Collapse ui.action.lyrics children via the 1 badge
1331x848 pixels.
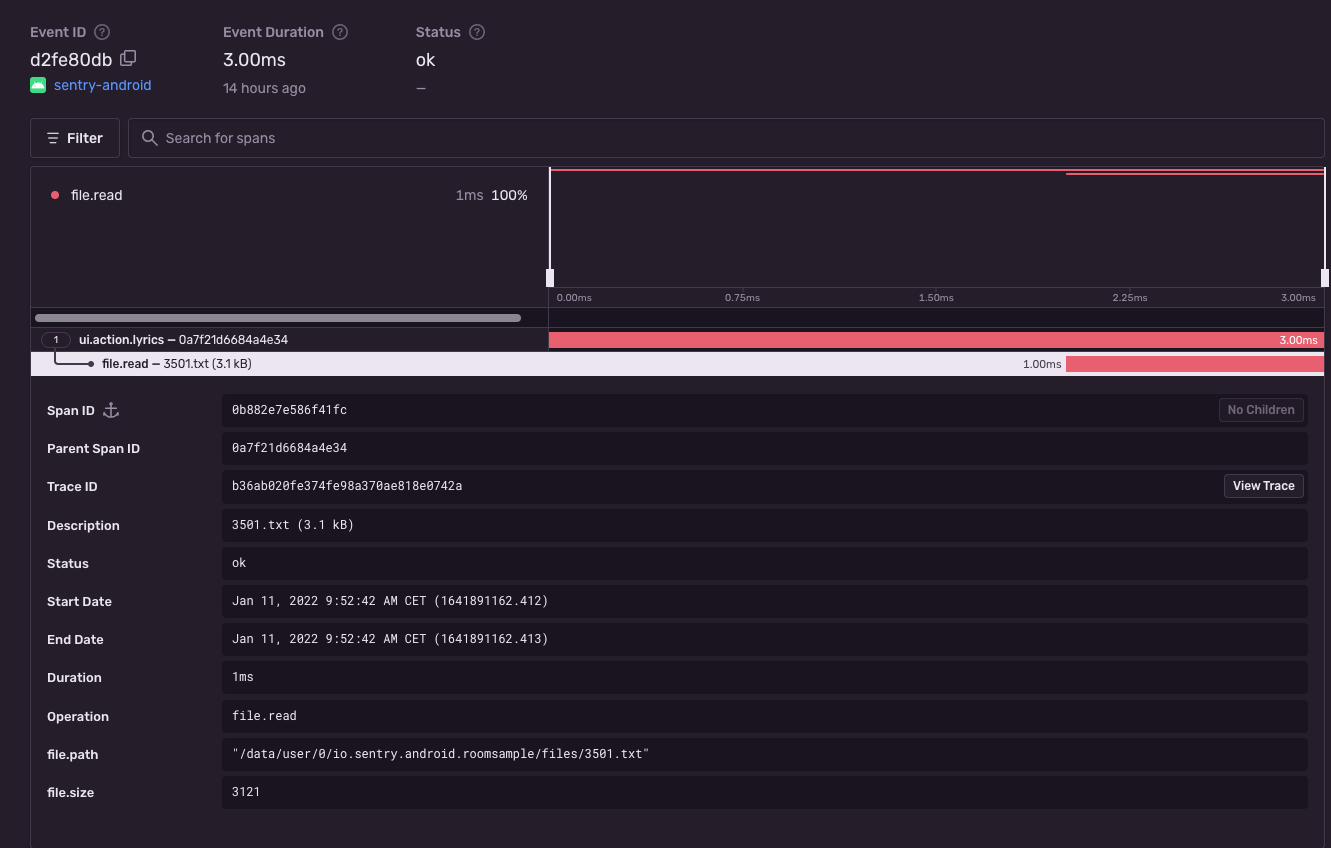55,339
